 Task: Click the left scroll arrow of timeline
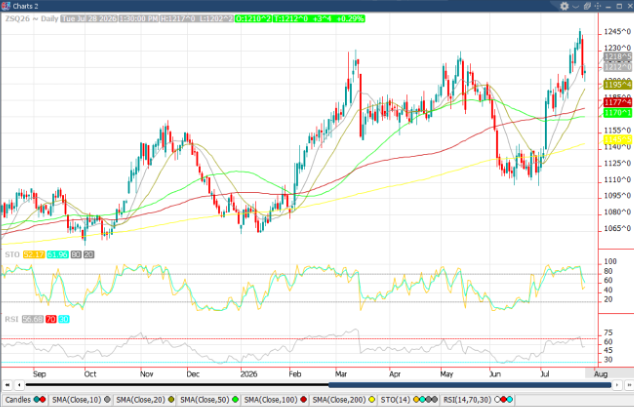coord(19,385)
